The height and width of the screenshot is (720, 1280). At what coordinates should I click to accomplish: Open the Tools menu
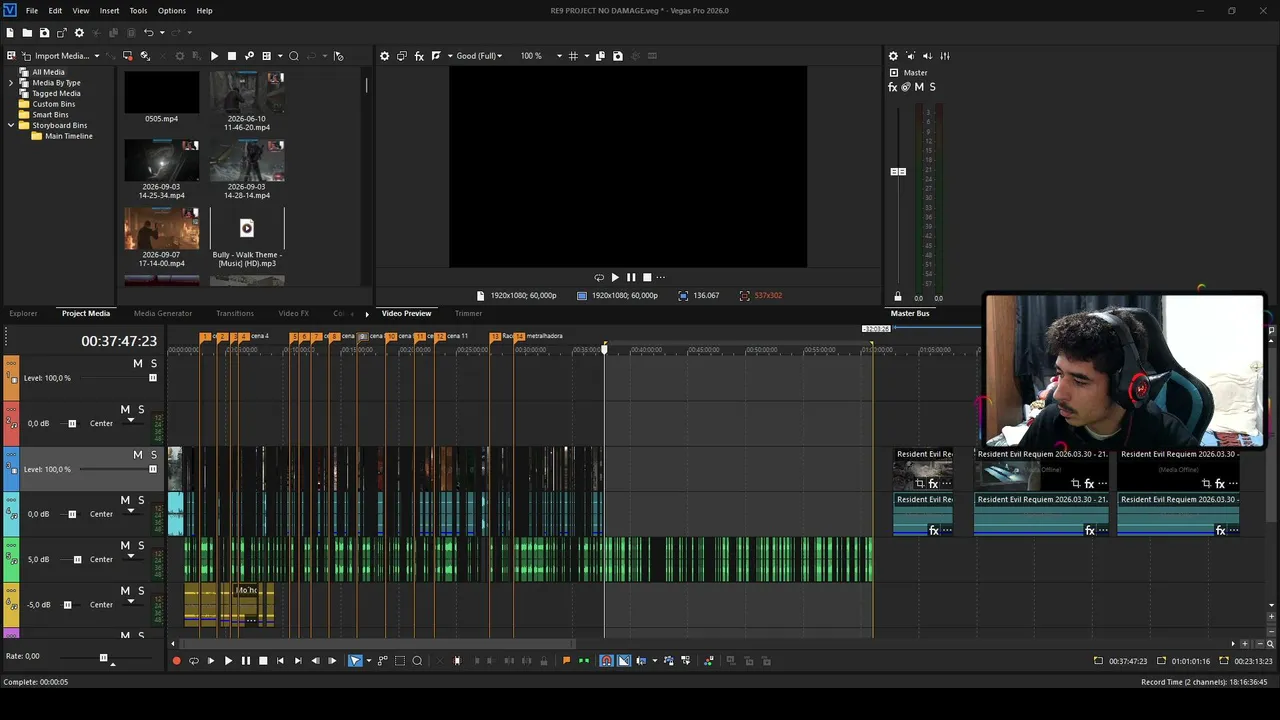tap(138, 11)
